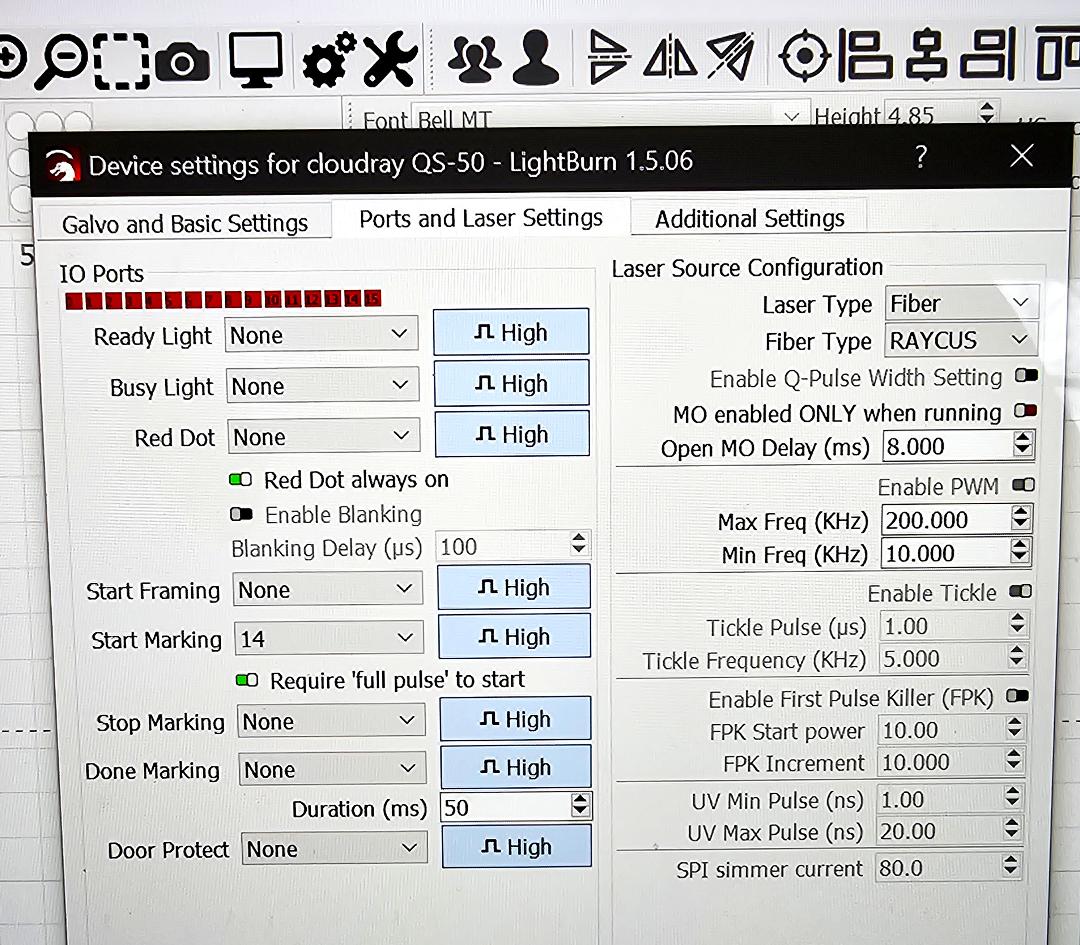Click the camera capture icon in toolbar
1080x945 pixels.
[x=182, y=62]
